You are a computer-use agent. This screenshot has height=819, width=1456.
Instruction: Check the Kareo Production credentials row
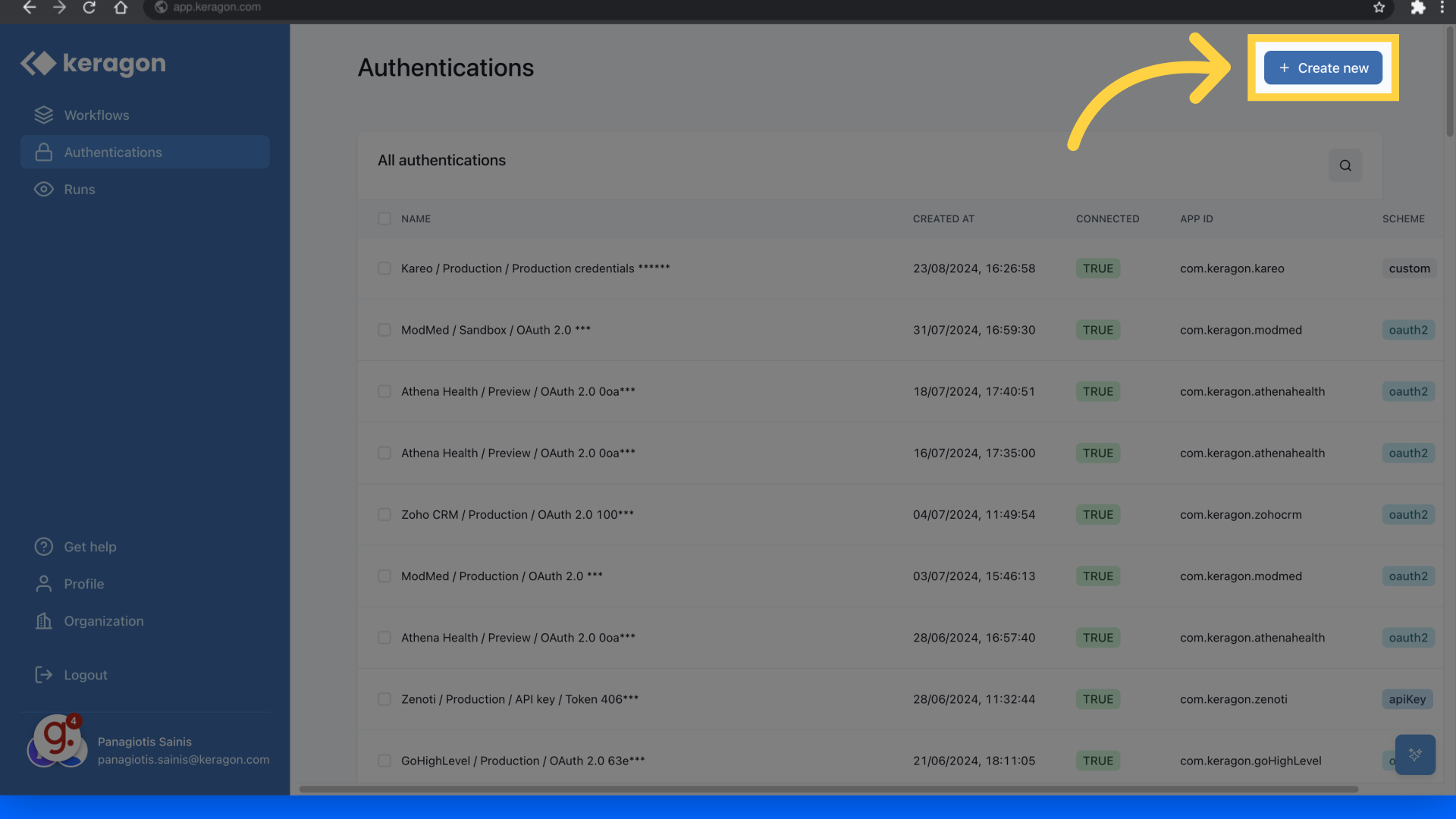tap(384, 268)
